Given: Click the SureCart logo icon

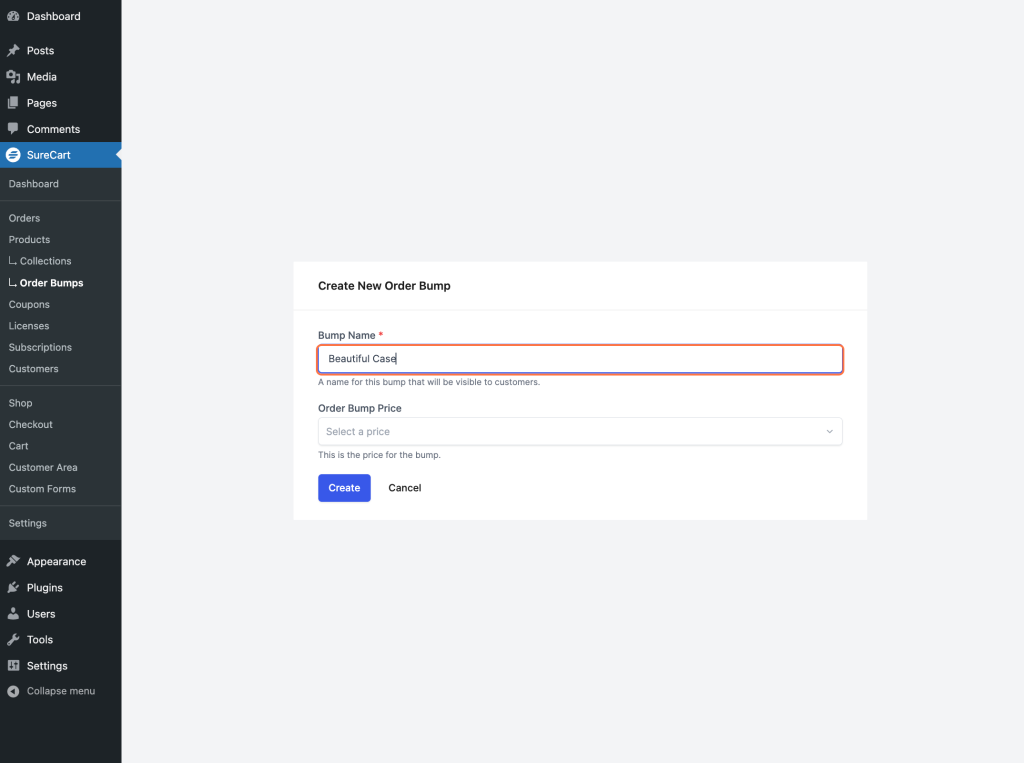Looking at the screenshot, I should pos(13,155).
